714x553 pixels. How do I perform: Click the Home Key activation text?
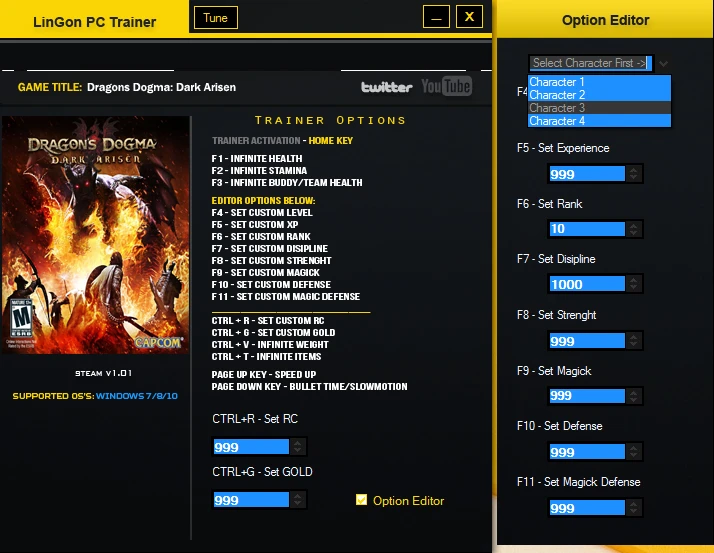tap(331, 140)
